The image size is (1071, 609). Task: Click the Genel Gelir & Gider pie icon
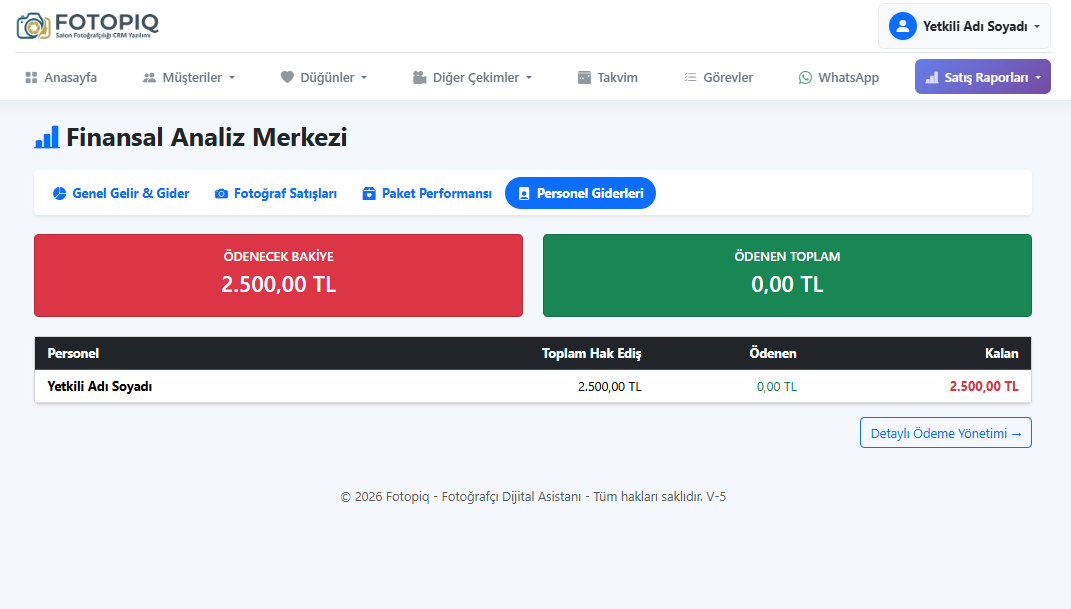coord(59,194)
